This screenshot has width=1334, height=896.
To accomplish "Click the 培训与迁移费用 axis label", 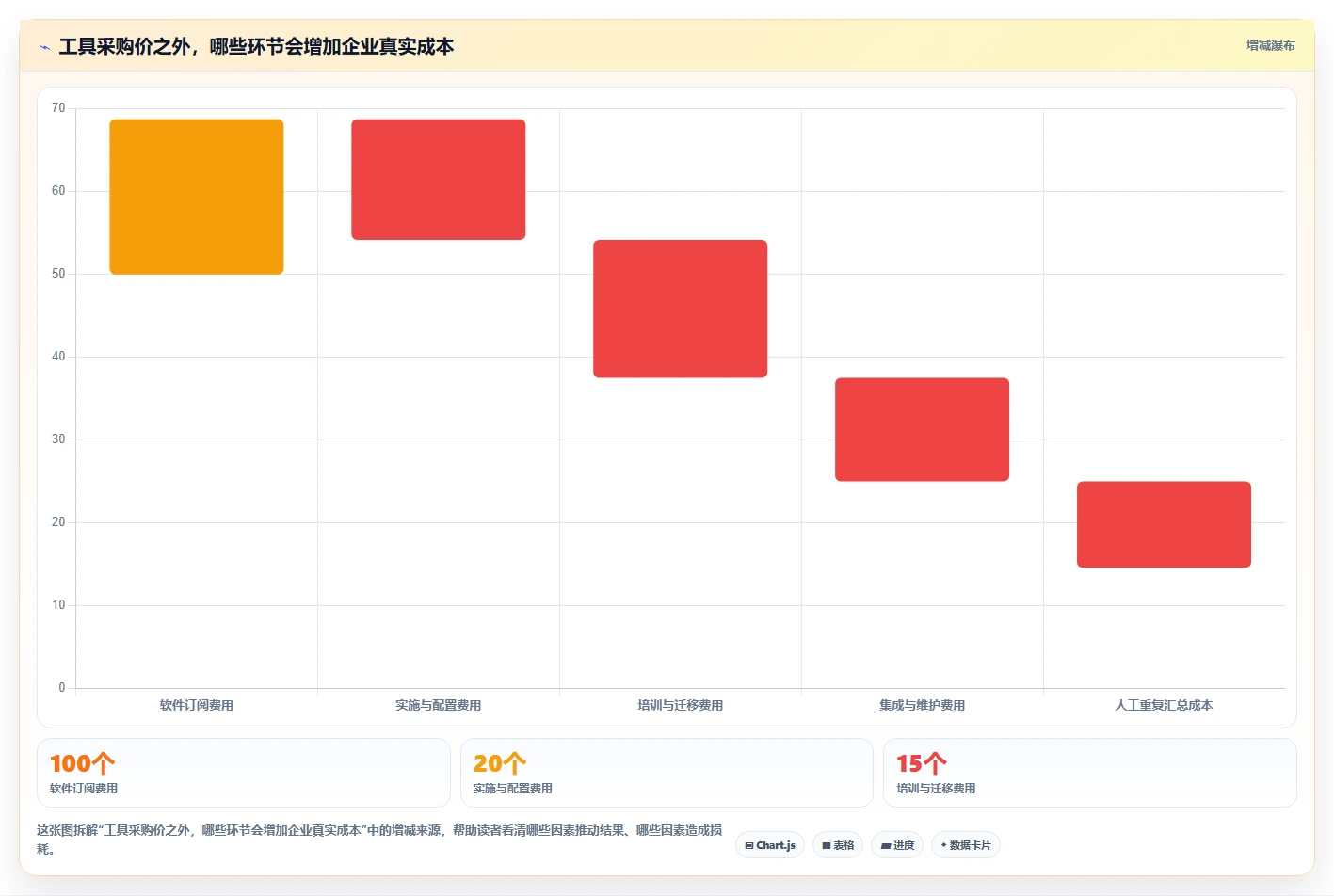I will coord(681,705).
